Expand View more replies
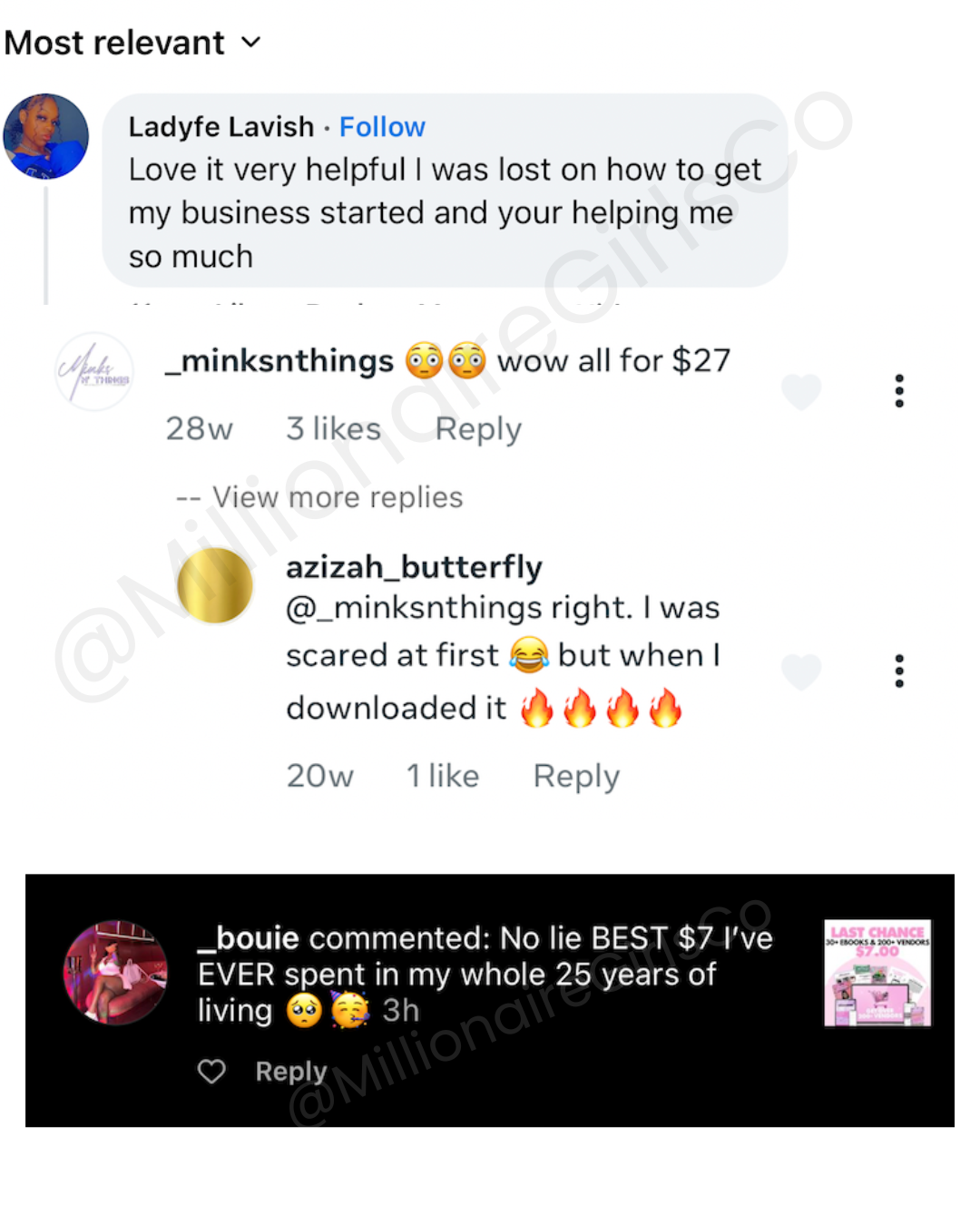 pos(319,497)
